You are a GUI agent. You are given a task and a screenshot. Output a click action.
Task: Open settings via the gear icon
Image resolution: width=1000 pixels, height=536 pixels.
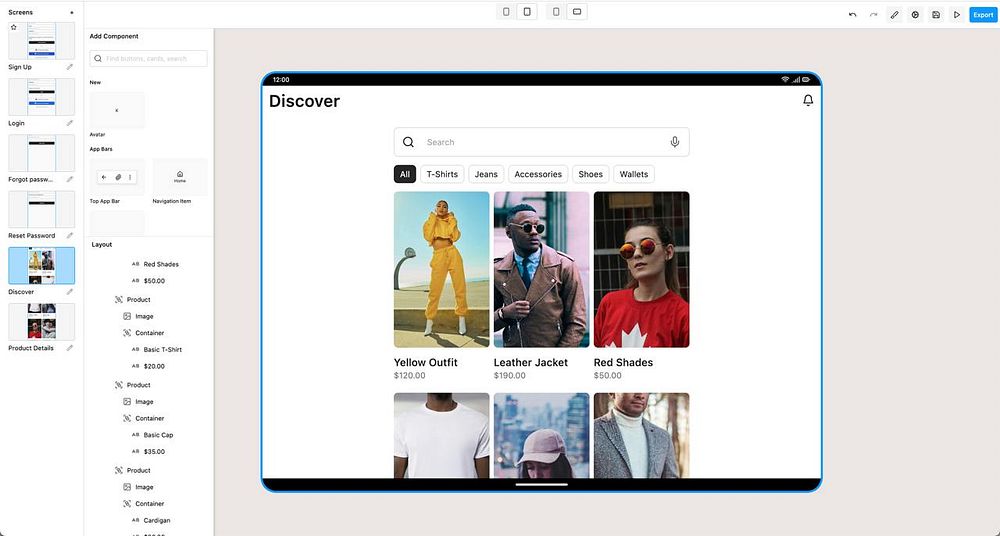[915, 15]
